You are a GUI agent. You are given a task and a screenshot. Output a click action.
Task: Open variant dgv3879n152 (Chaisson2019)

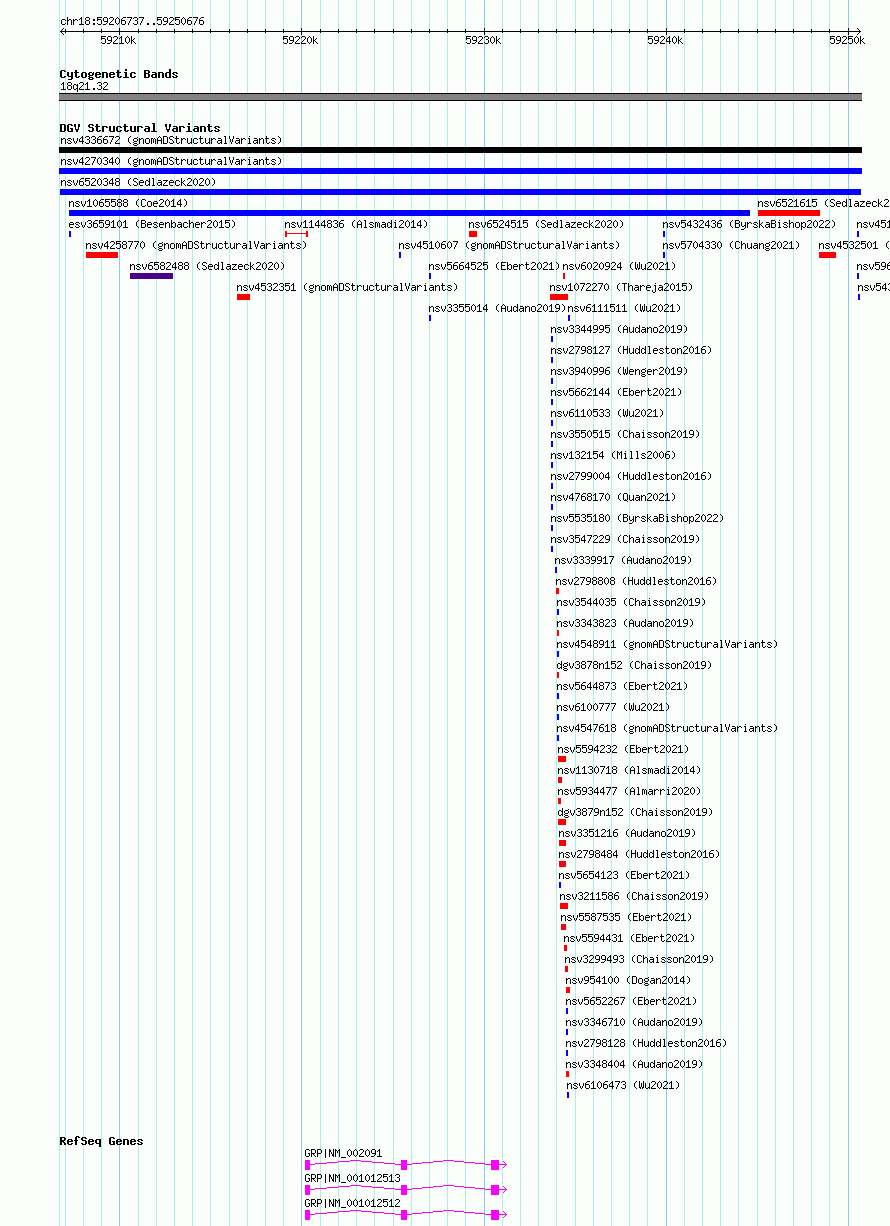click(x=635, y=812)
